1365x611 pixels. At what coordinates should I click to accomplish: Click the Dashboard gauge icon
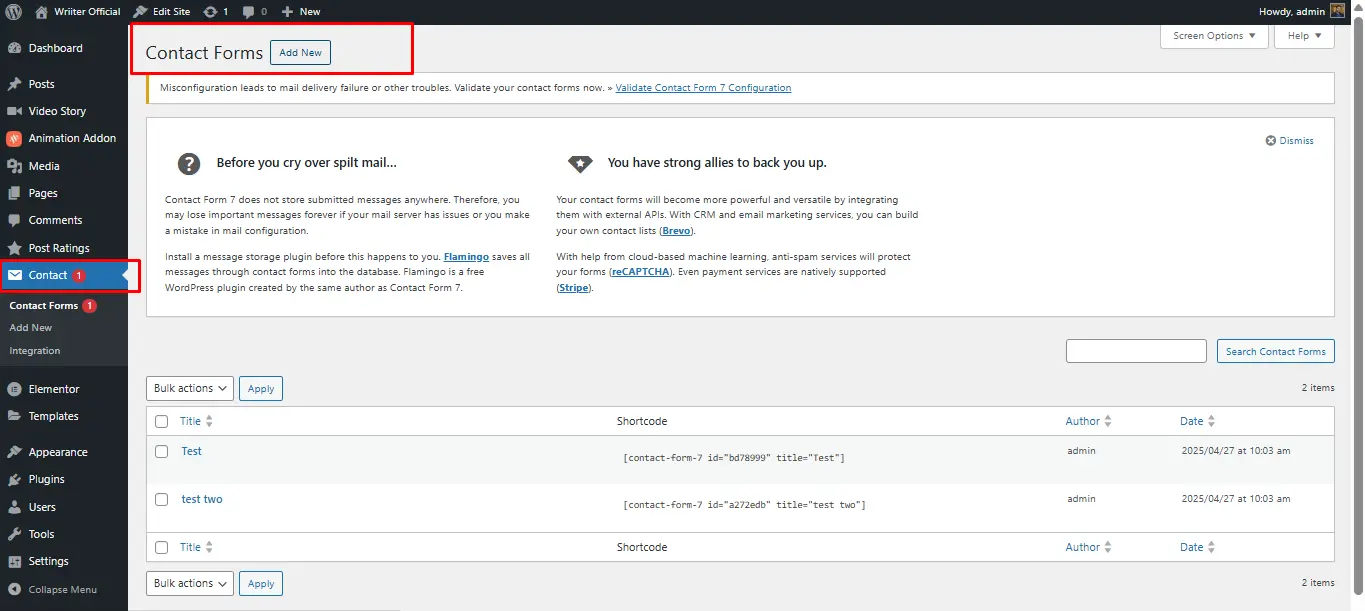pos(14,48)
